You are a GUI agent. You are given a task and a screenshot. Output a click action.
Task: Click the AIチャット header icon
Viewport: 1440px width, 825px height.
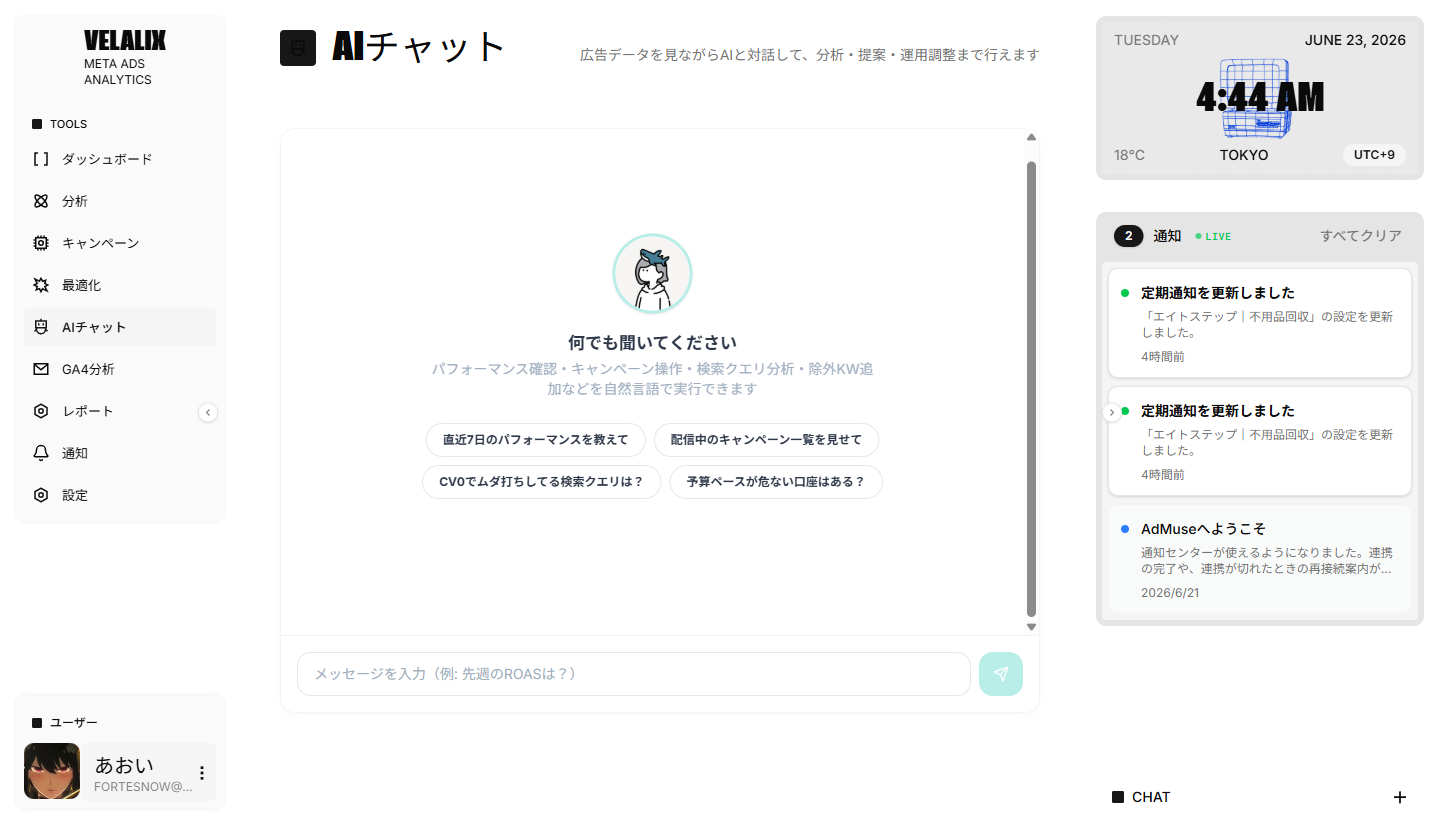coord(298,48)
